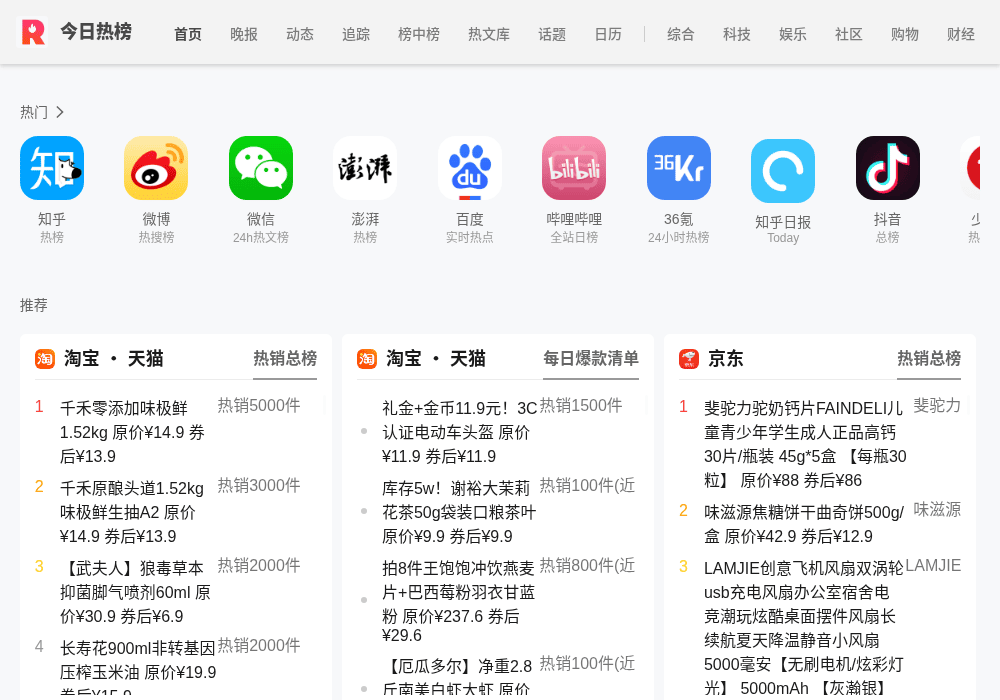Viewport: 1000px width, 700px height.
Task: Open item 斐驼力驼奶钙片FAINDELI
Action: point(805,444)
